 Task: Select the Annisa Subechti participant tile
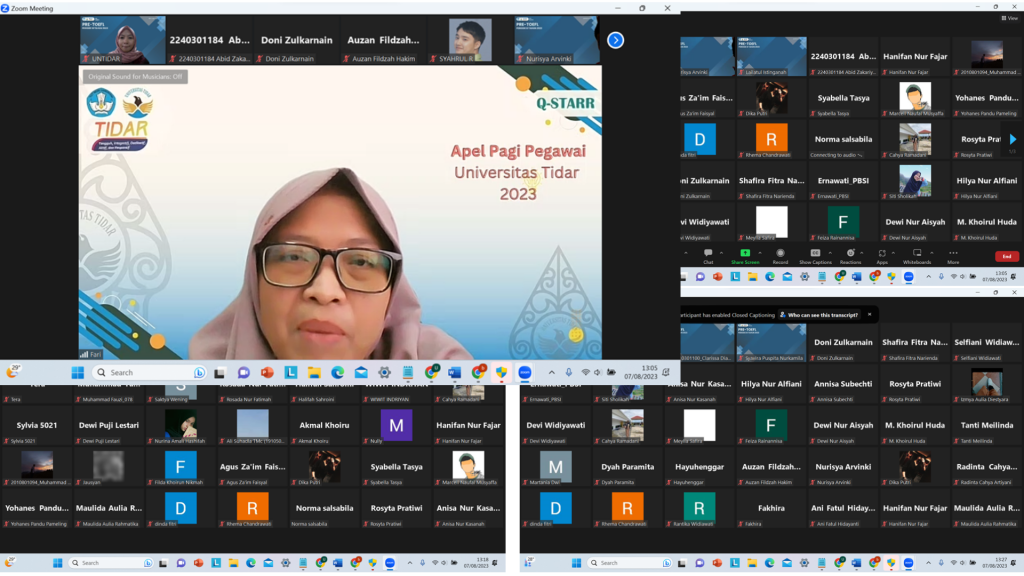coord(843,384)
